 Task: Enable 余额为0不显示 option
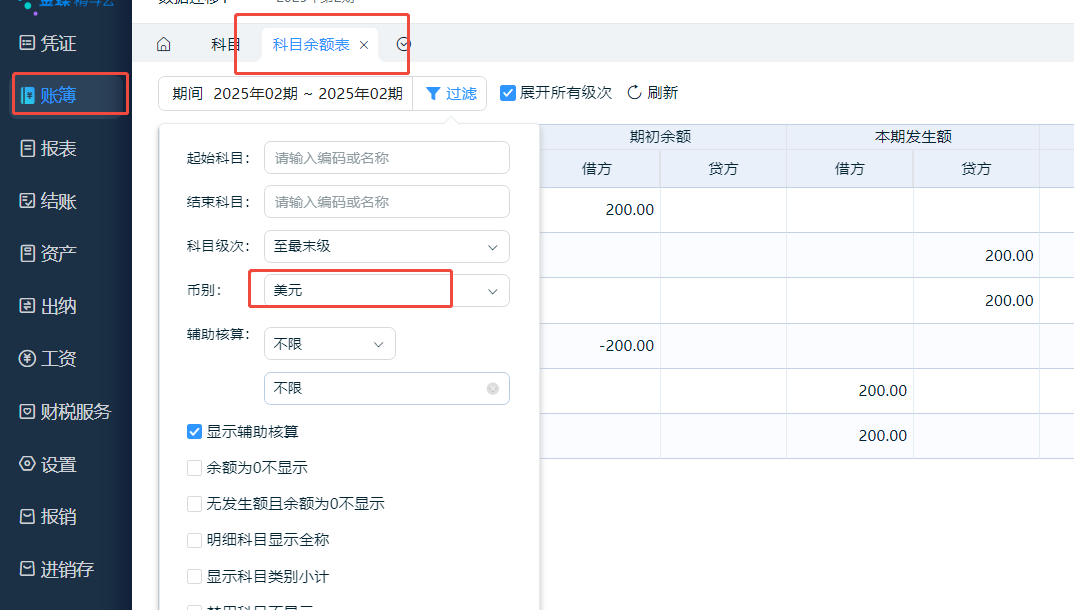click(195, 468)
